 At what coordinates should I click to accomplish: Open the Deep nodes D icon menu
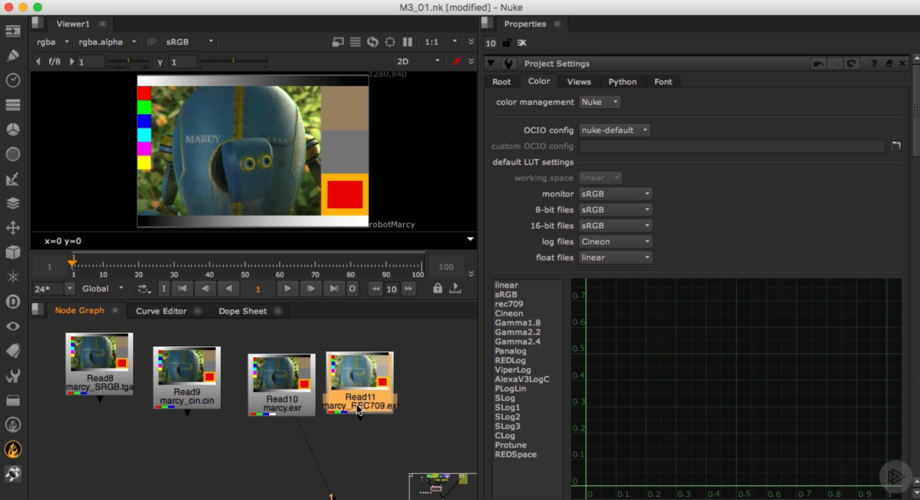click(x=13, y=302)
